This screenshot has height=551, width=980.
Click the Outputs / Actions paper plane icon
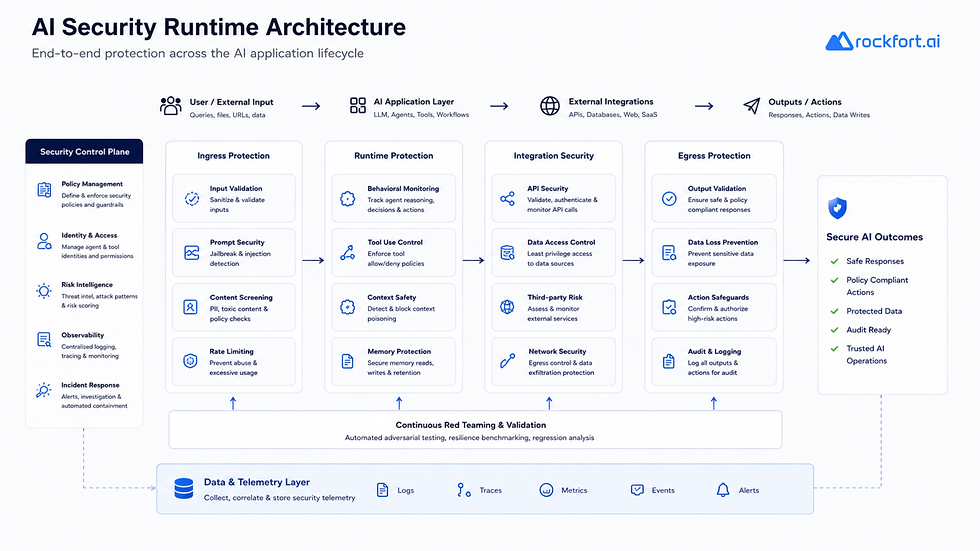point(752,106)
